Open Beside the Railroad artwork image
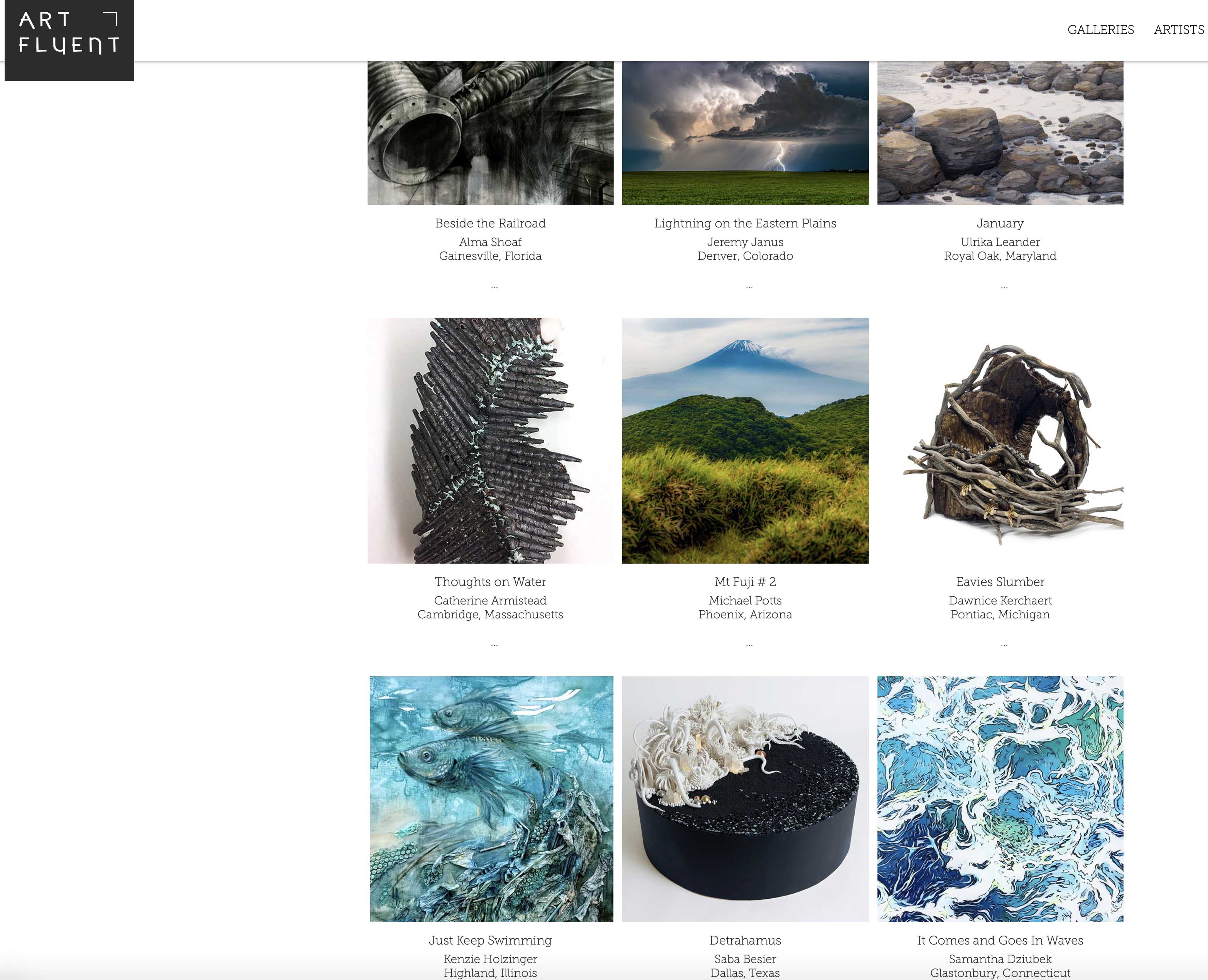The height and width of the screenshot is (980, 1208). click(490, 133)
